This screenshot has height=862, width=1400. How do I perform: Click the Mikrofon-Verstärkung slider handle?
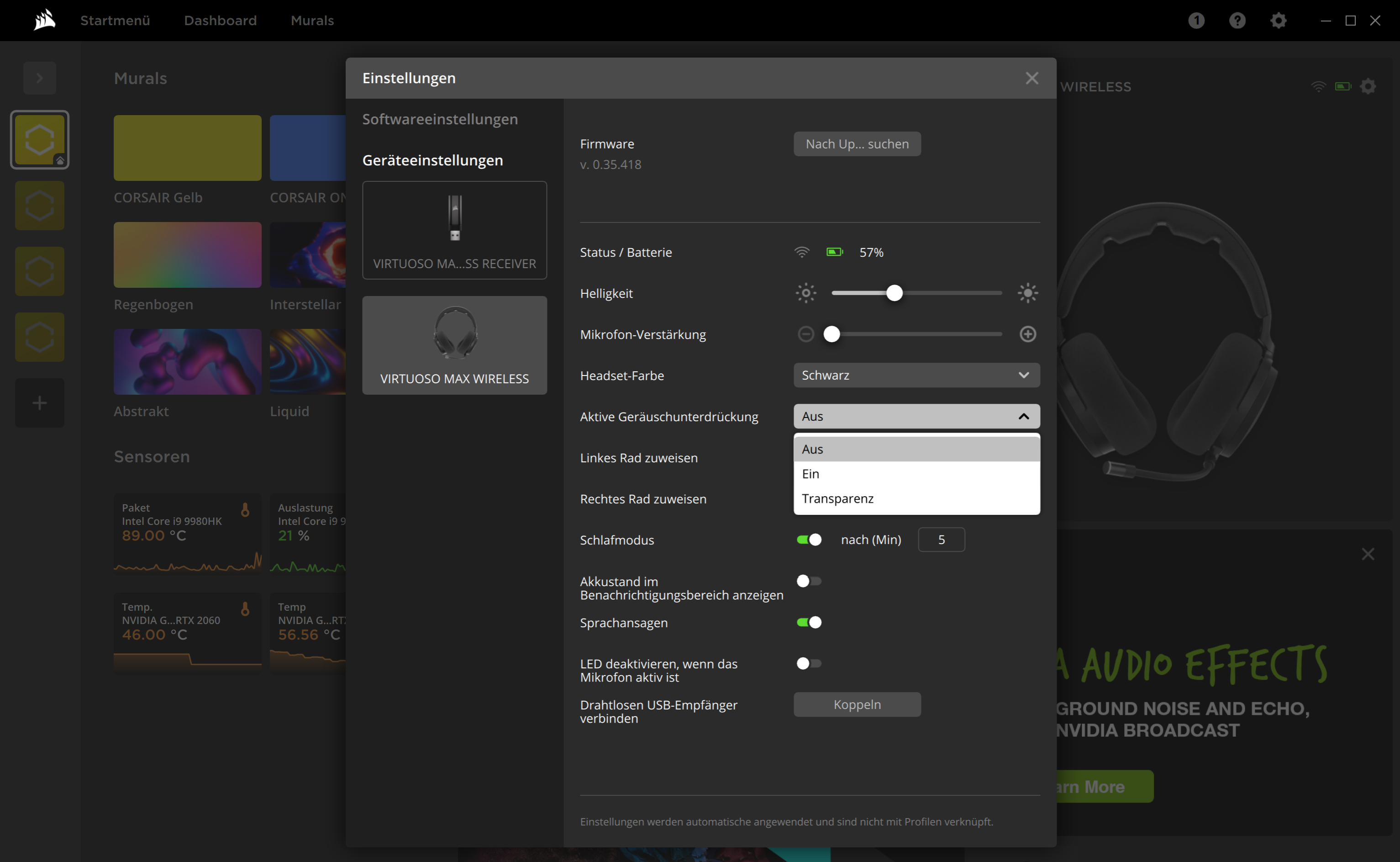coord(832,334)
